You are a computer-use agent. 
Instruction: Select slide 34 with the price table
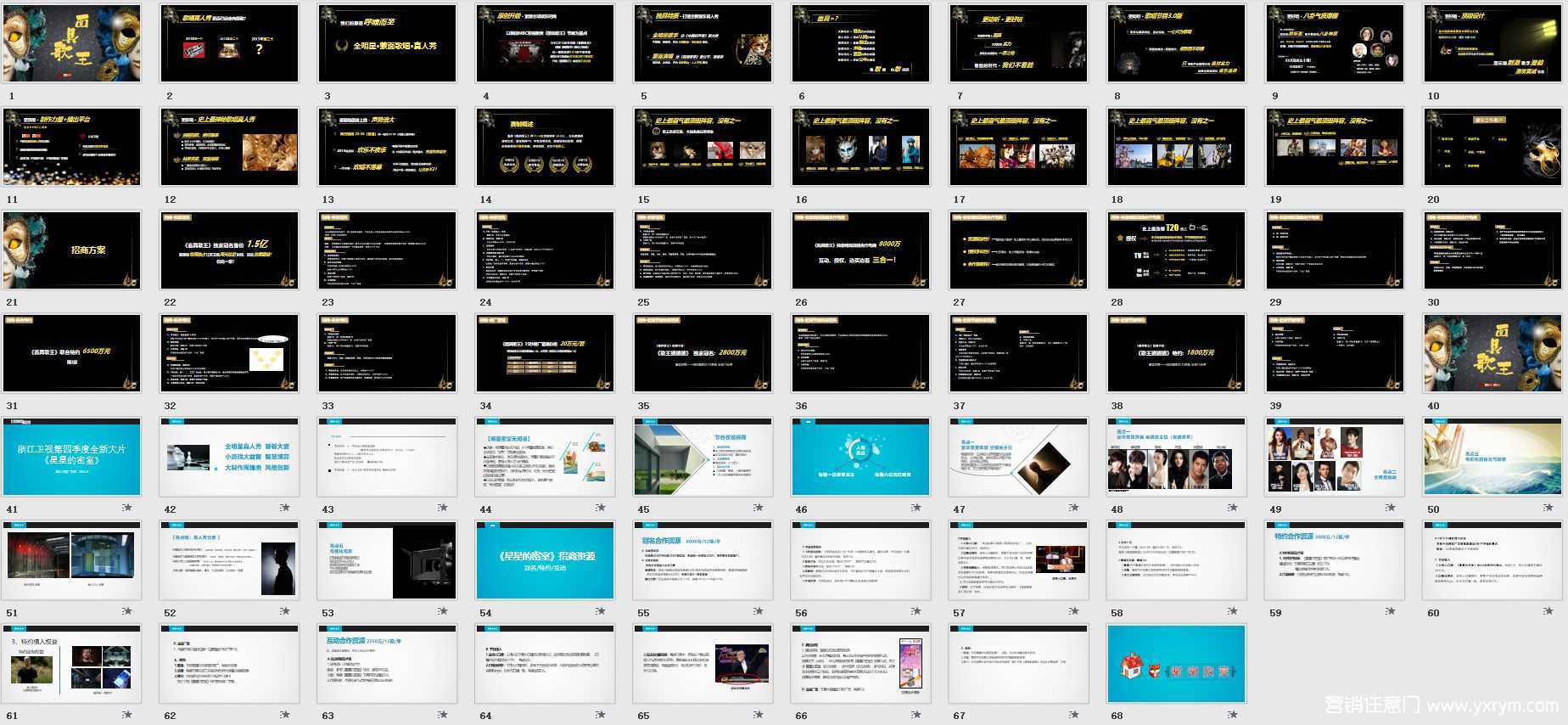coord(545,353)
